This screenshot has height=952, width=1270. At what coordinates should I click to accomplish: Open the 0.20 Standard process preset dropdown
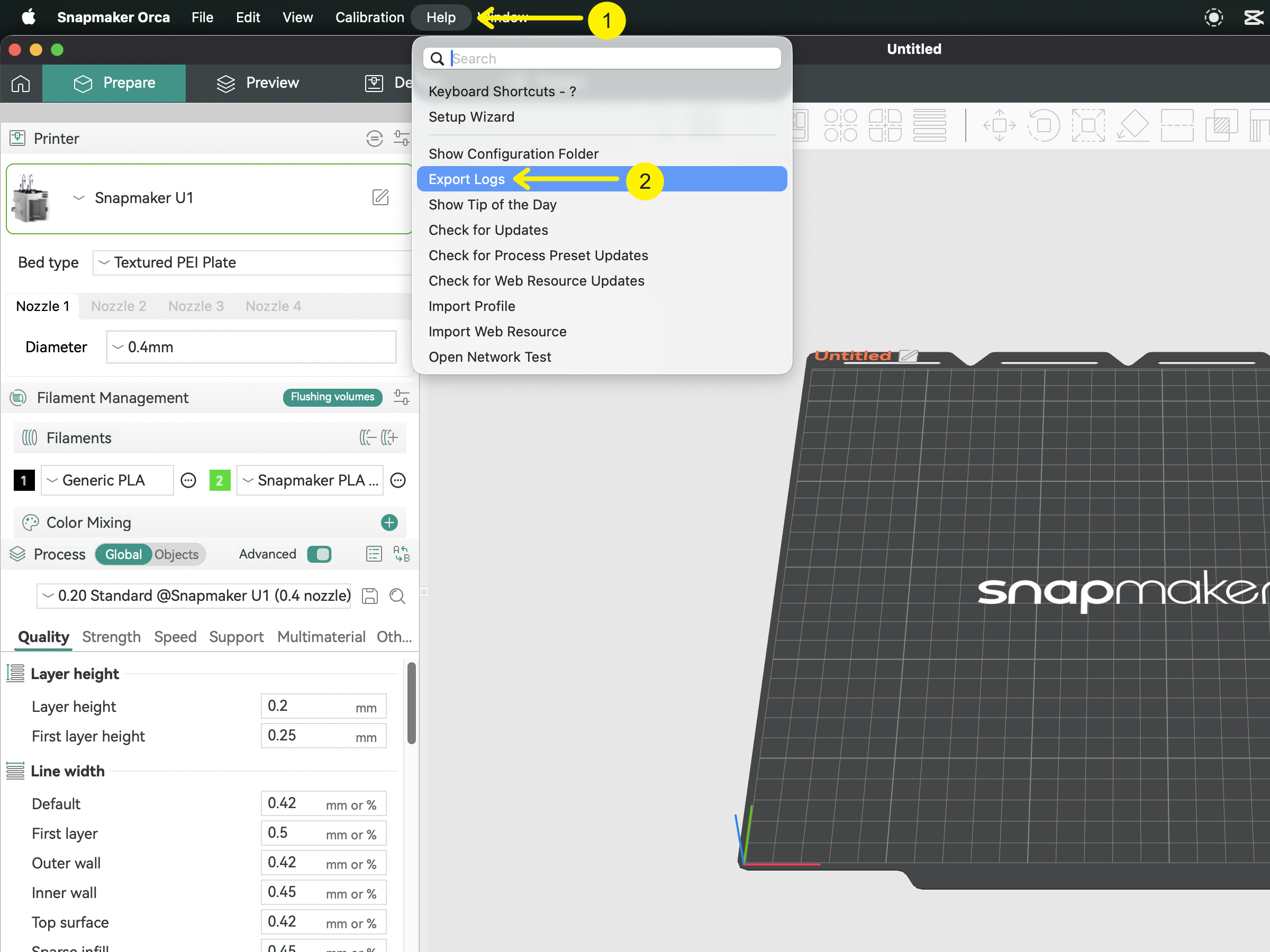tap(194, 596)
